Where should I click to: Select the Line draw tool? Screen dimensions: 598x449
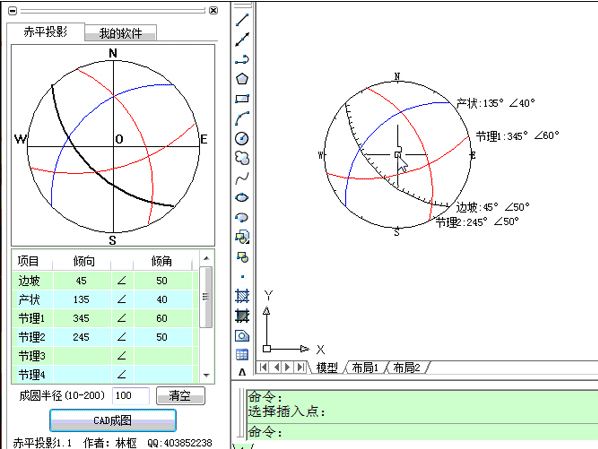242,20
